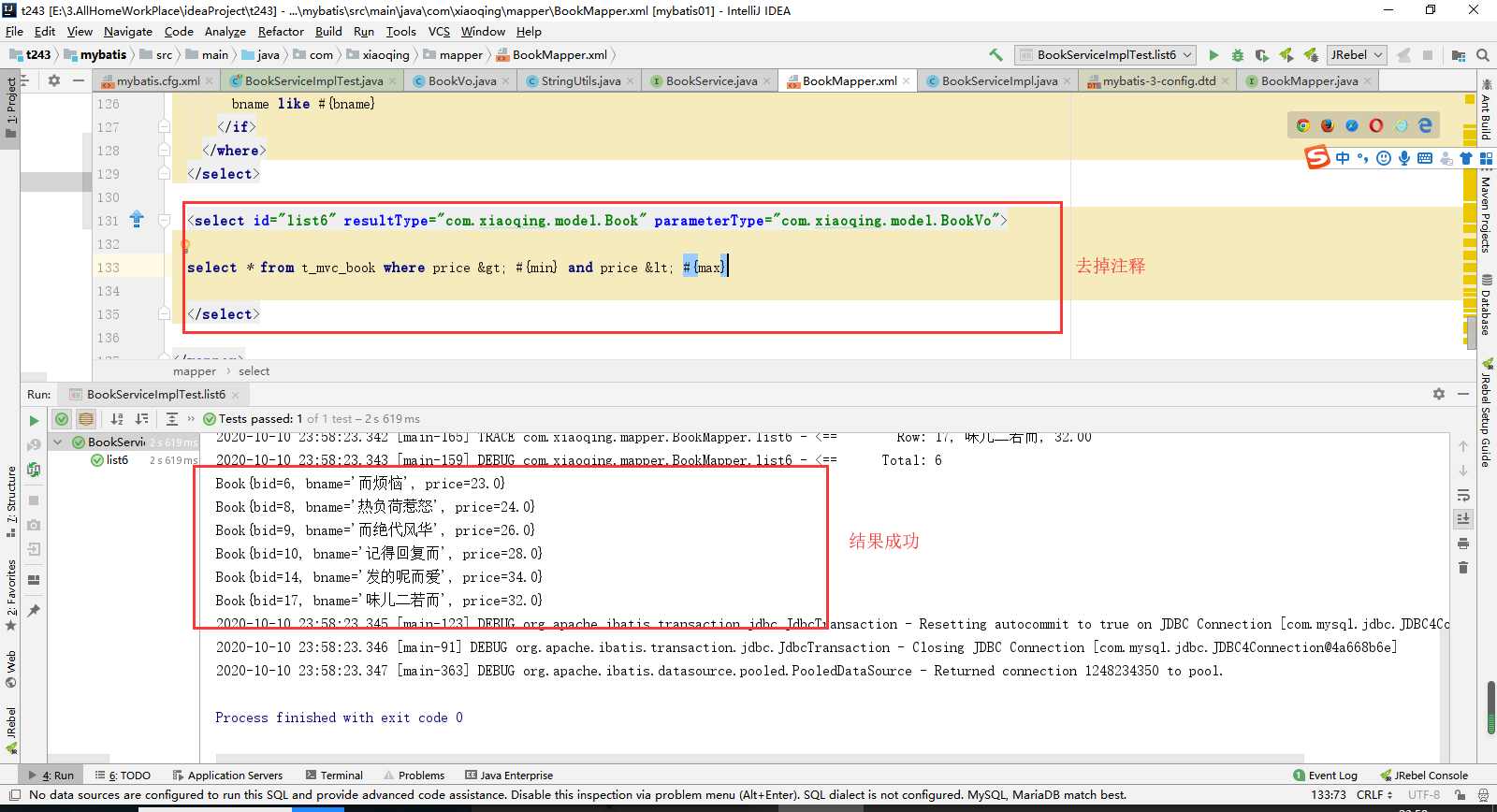Image resolution: width=1497 pixels, height=812 pixels.
Task: Toggle scroll to end of console
Action: pos(1463,518)
